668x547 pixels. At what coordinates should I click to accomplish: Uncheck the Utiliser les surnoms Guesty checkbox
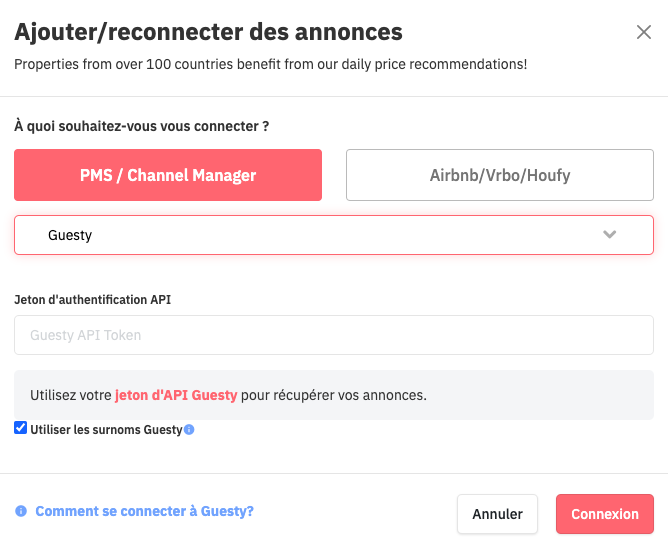click(x=20, y=428)
